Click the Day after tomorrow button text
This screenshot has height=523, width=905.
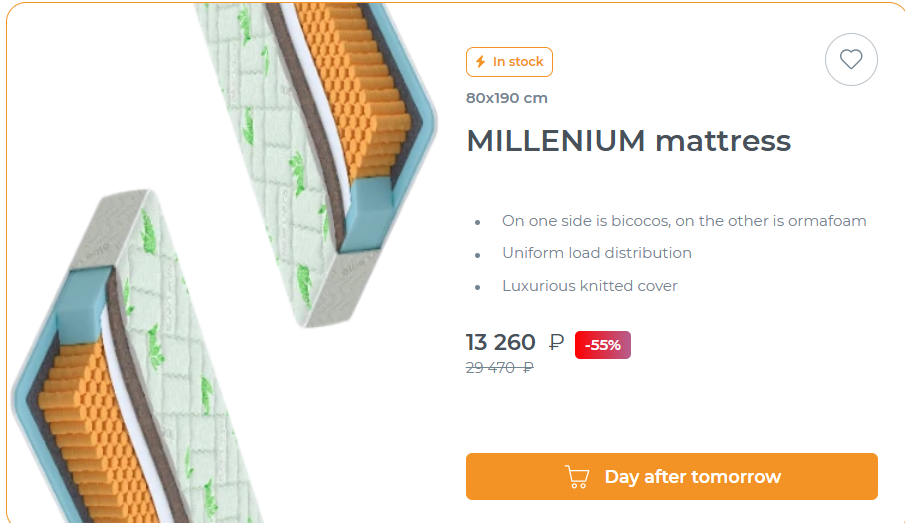[693, 477]
